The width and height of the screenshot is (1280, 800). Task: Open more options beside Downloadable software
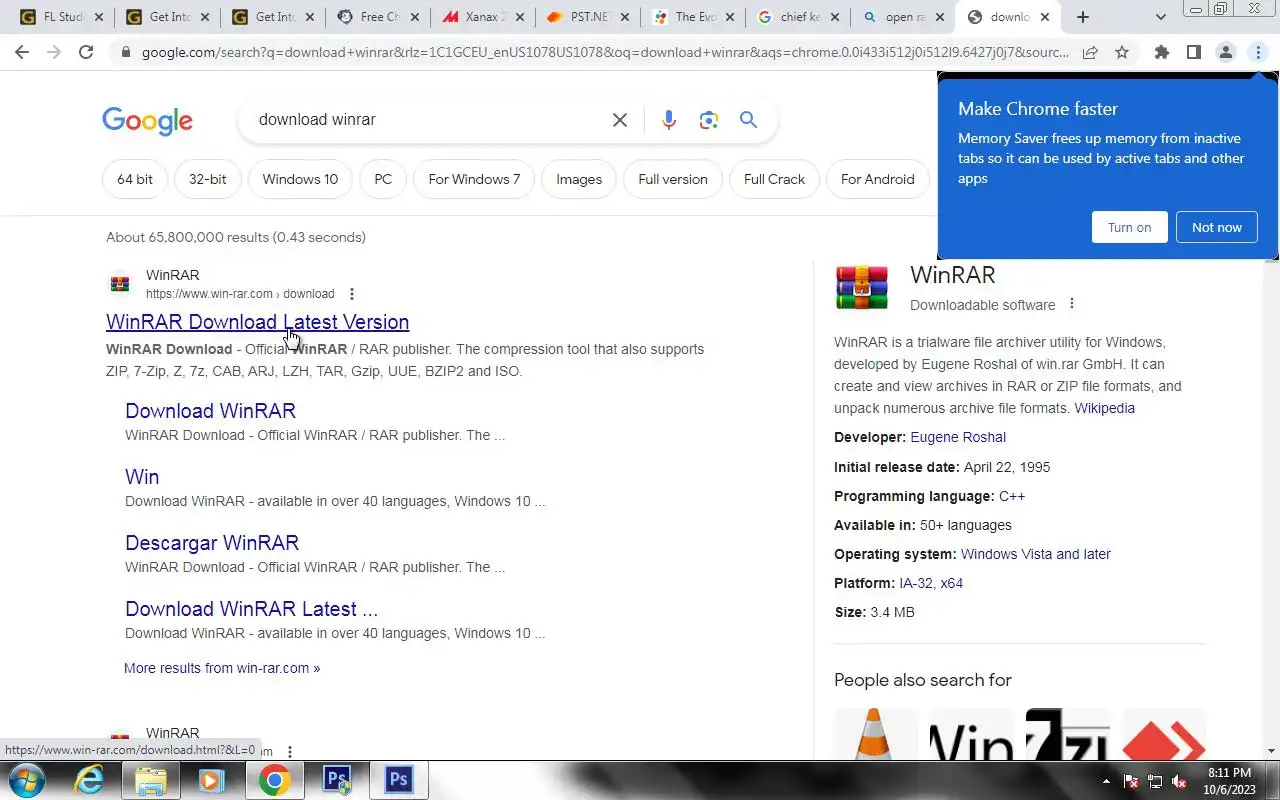pyautogui.click(x=1072, y=304)
